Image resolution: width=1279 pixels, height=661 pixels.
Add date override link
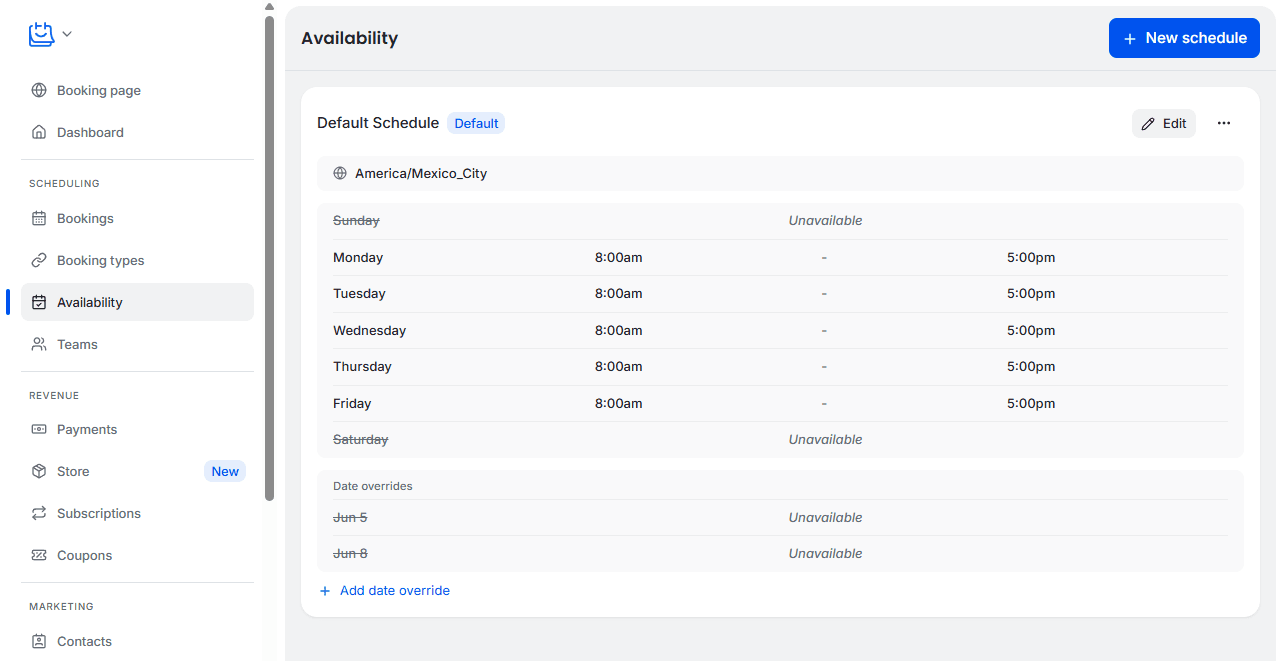click(384, 591)
